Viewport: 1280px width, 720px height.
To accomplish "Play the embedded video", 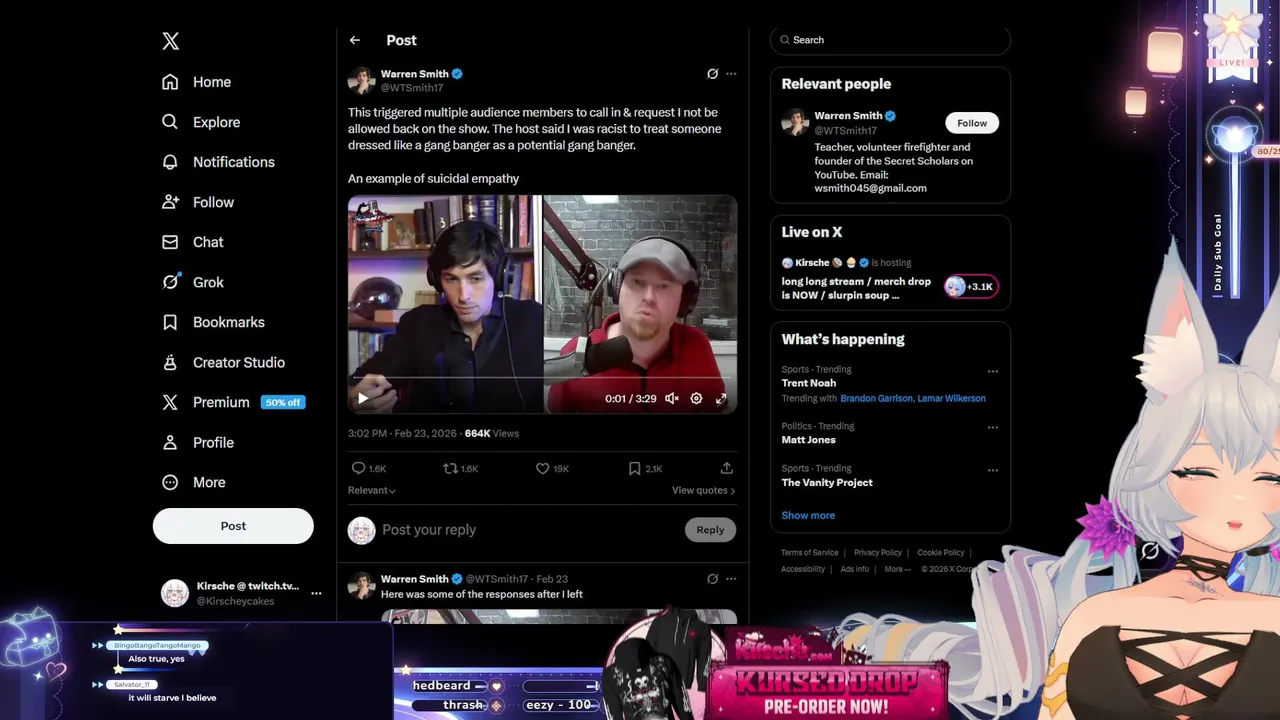I will (x=363, y=398).
